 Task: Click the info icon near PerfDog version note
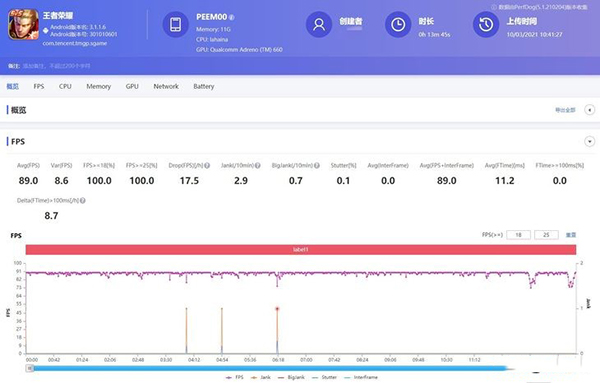(x=494, y=7)
